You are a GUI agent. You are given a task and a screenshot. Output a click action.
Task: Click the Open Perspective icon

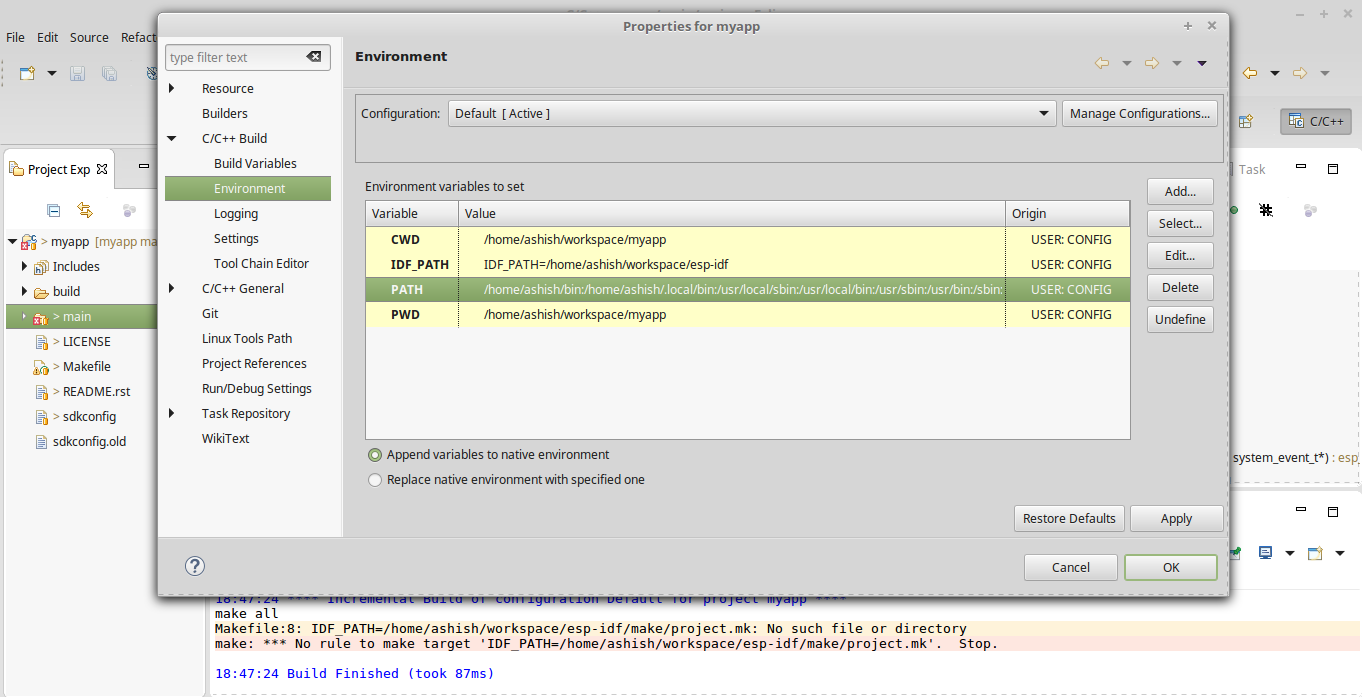coord(1246,121)
